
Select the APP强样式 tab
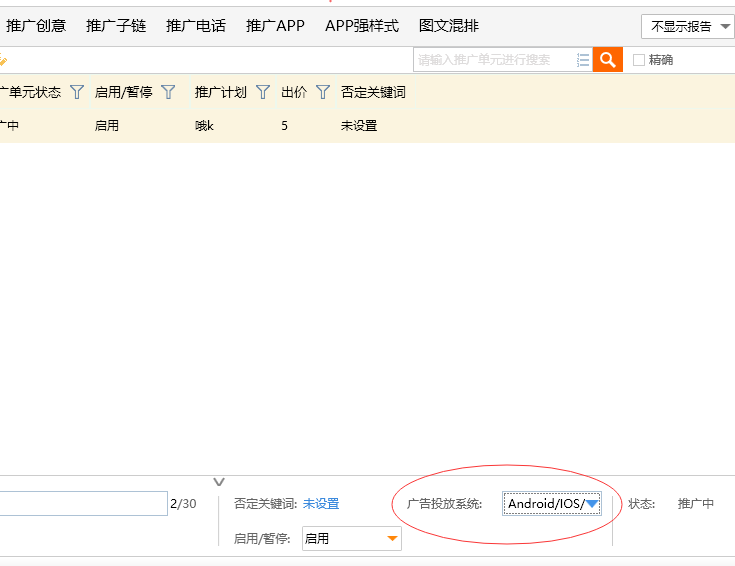tap(361, 26)
